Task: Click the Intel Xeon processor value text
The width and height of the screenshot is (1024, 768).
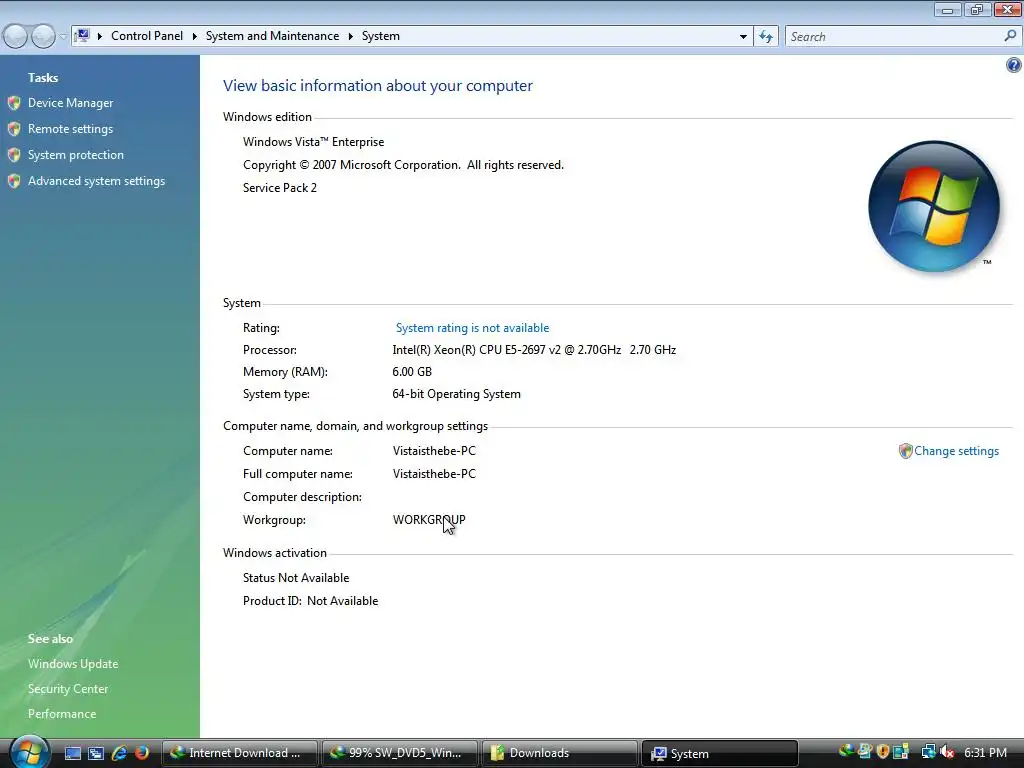Action: [x=534, y=350]
